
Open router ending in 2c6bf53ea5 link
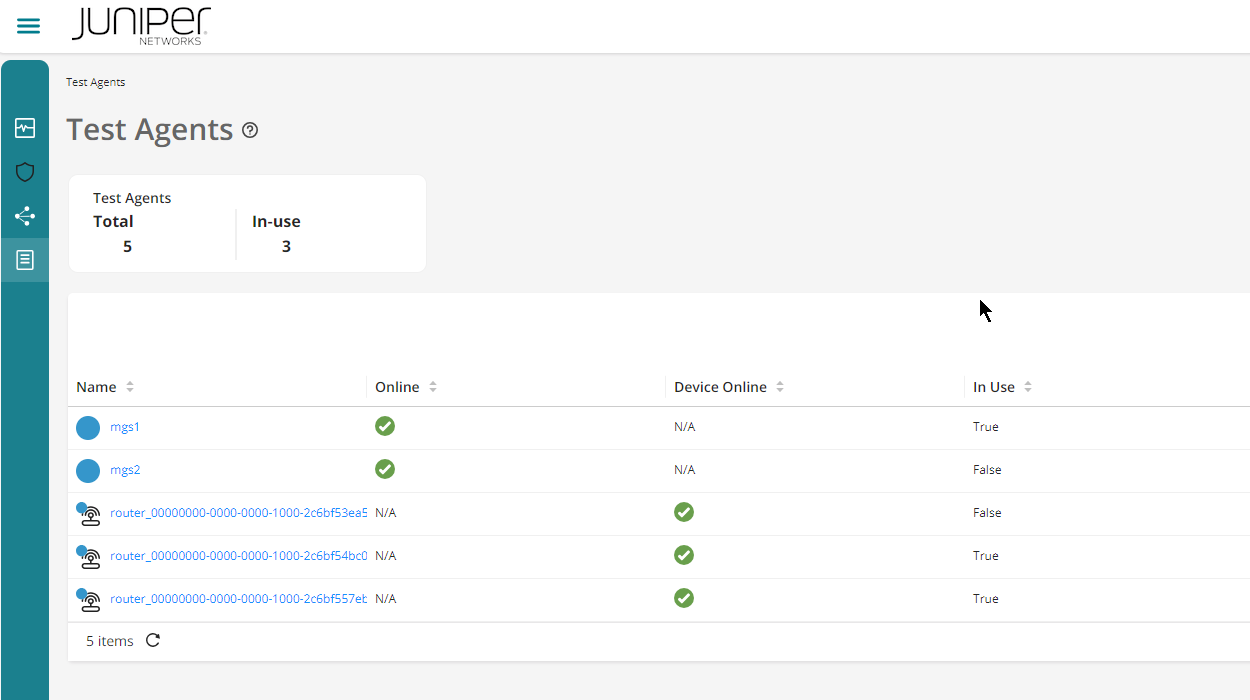point(238,513)
